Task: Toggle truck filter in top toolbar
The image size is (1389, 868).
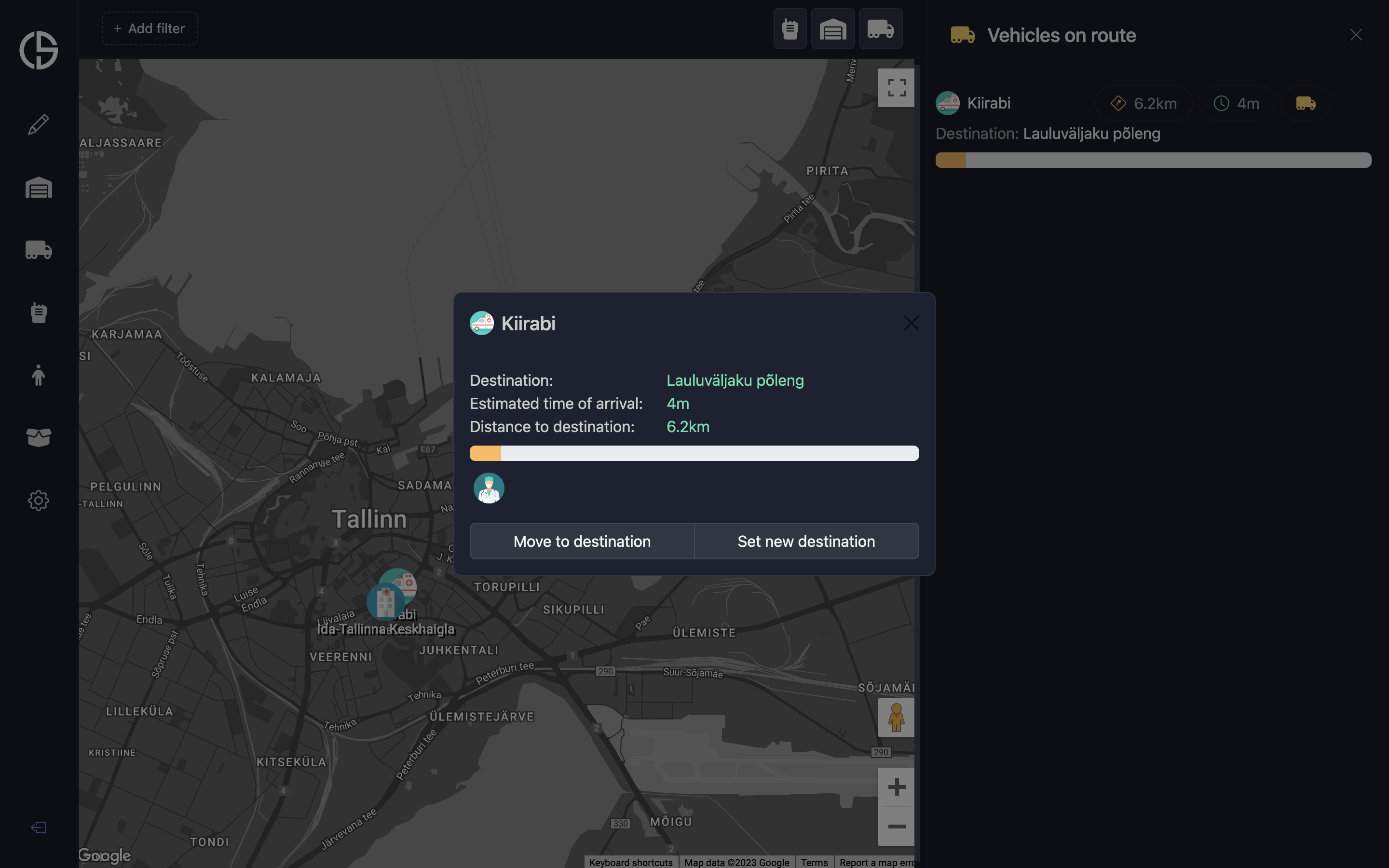Action: (881, 29)
